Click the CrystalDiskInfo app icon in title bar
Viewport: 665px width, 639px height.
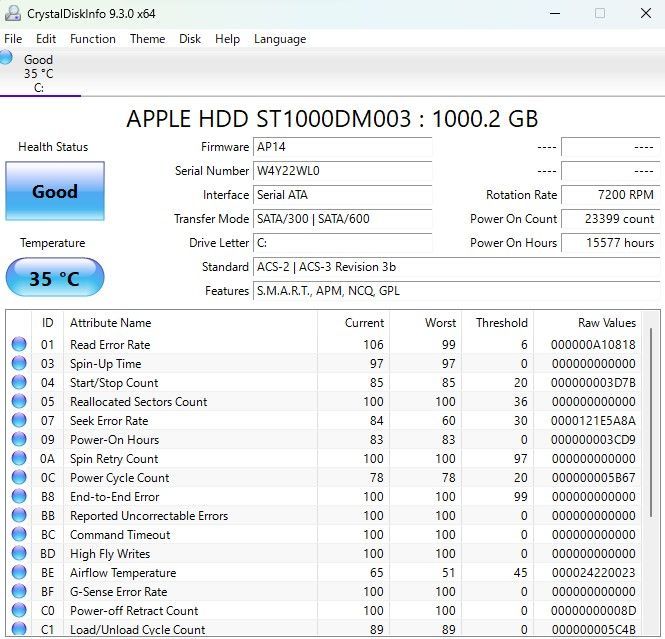click(11, 13)
